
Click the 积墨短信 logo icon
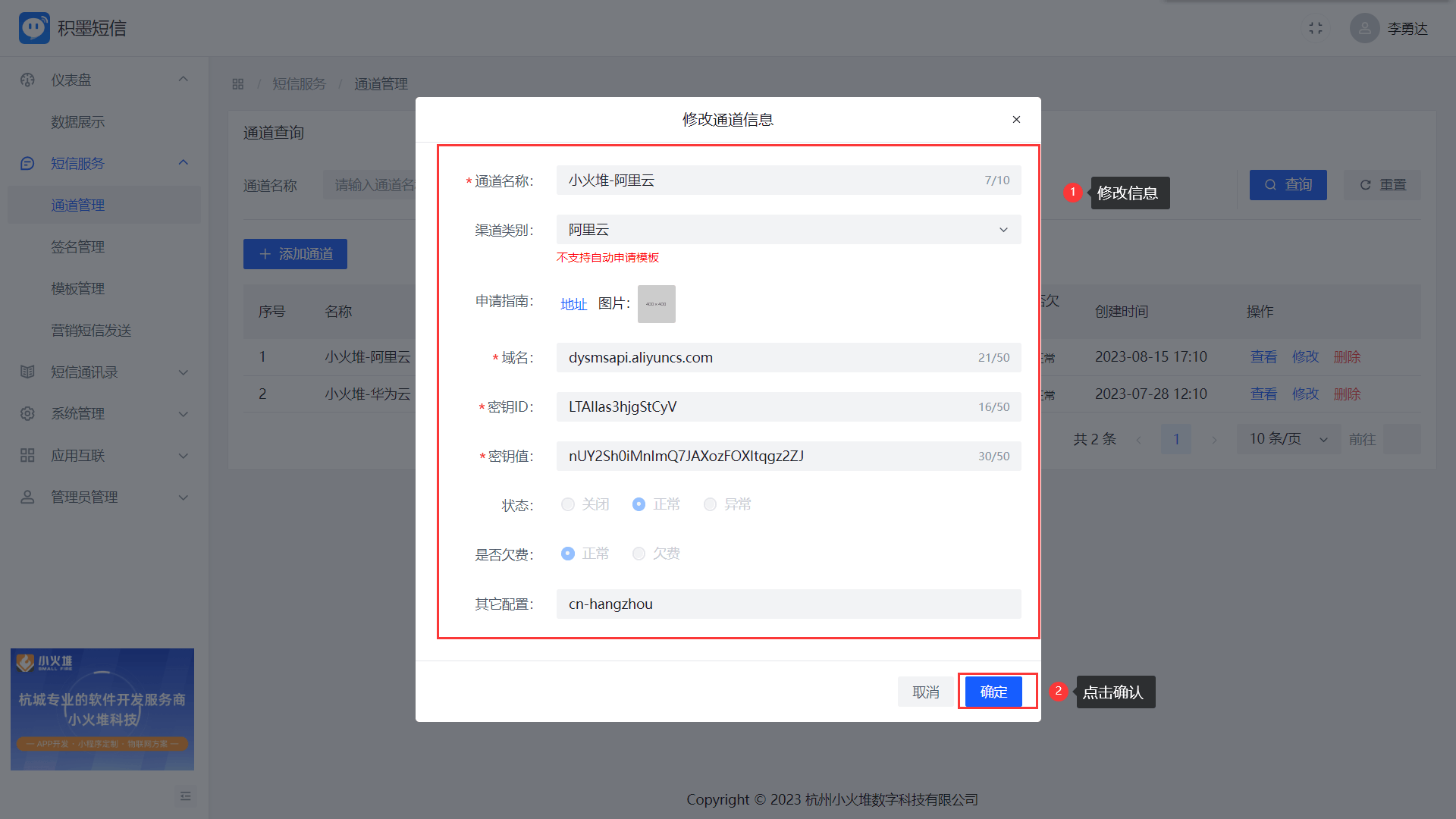click(34, 28)
